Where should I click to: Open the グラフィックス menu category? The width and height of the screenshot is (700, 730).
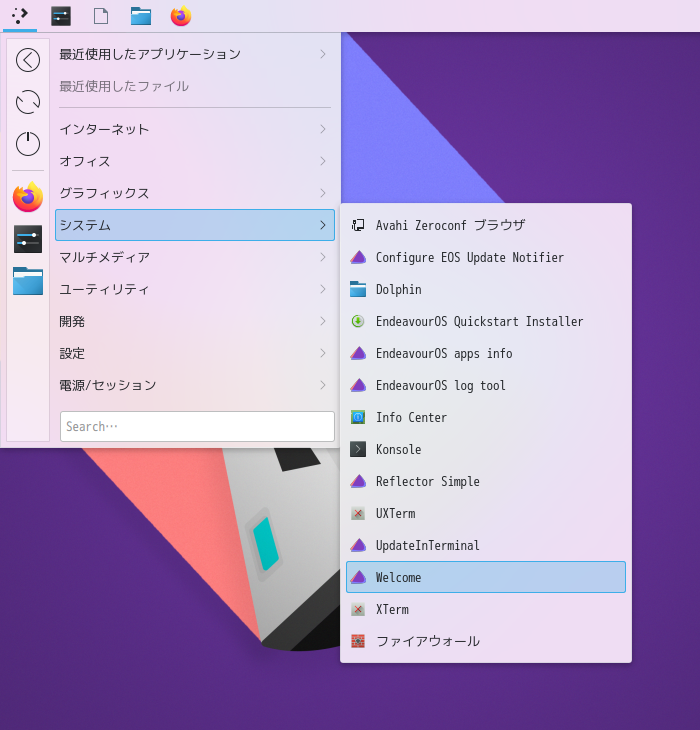click(x=195, y=193)
